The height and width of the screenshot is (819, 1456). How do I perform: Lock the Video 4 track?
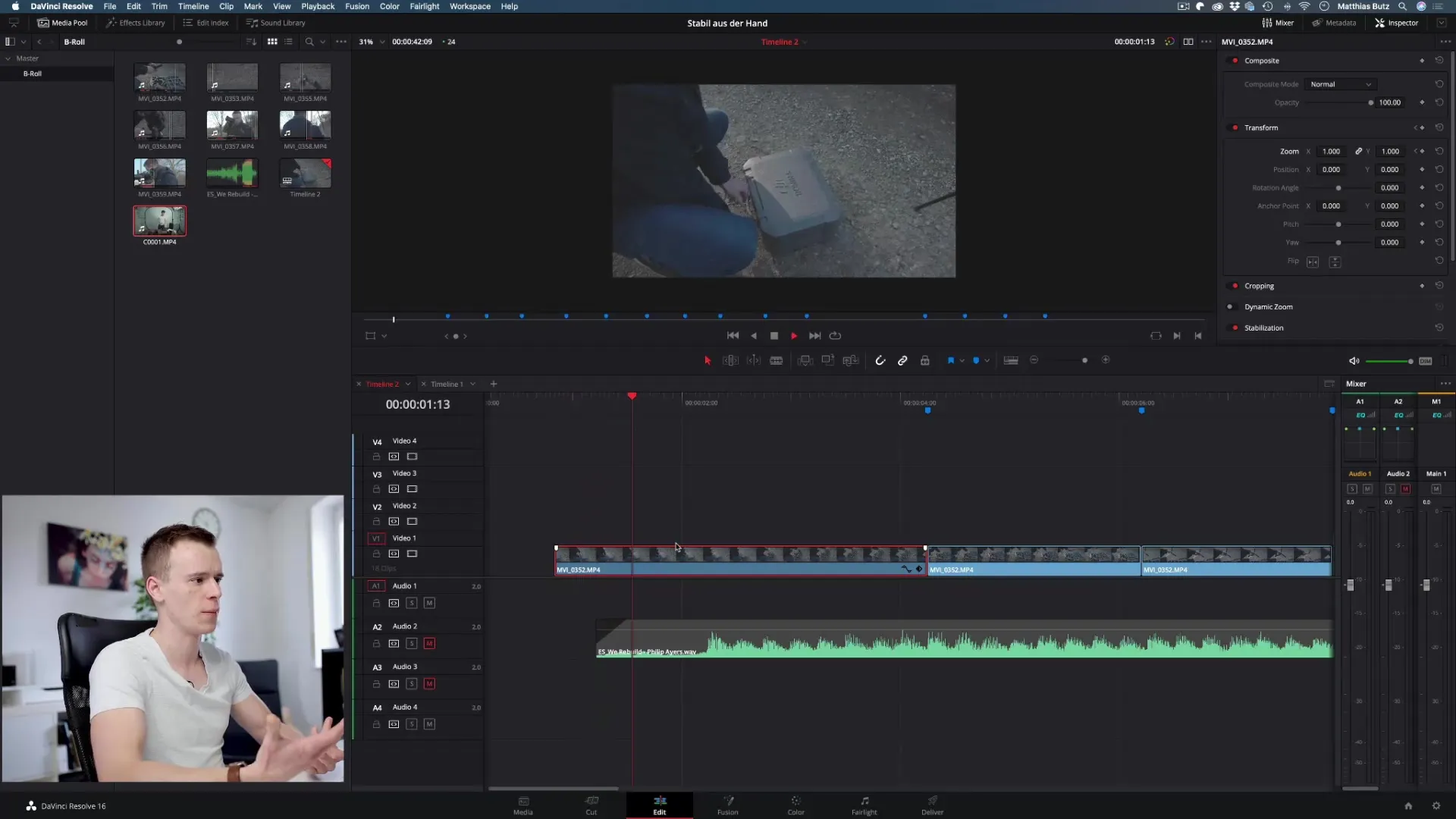[x=376, y=457]
